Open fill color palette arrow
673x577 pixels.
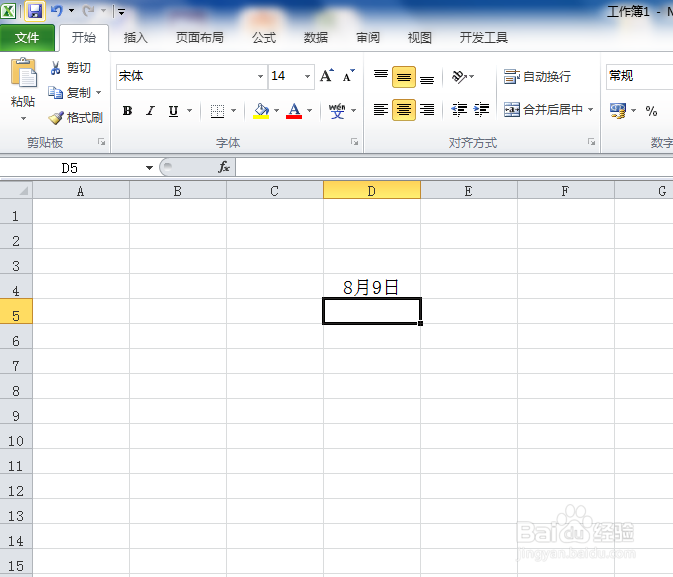[276, 111]
